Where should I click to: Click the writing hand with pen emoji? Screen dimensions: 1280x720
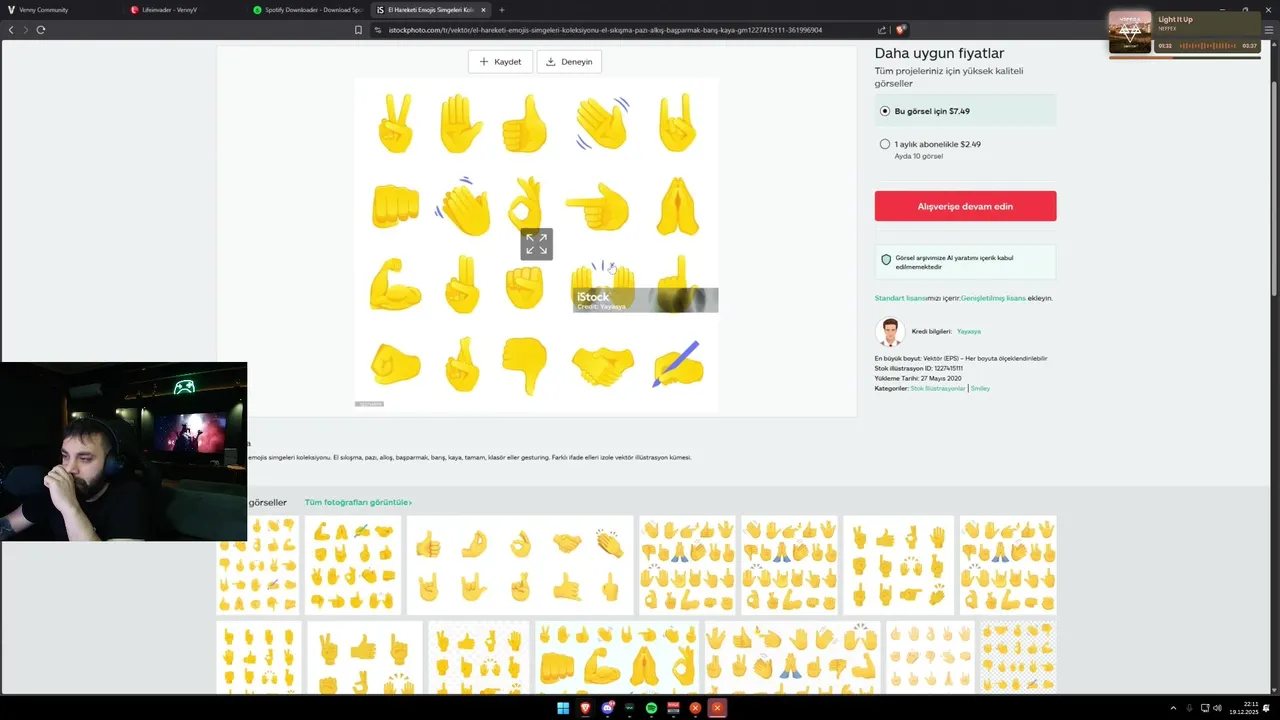tap(678, 364)
